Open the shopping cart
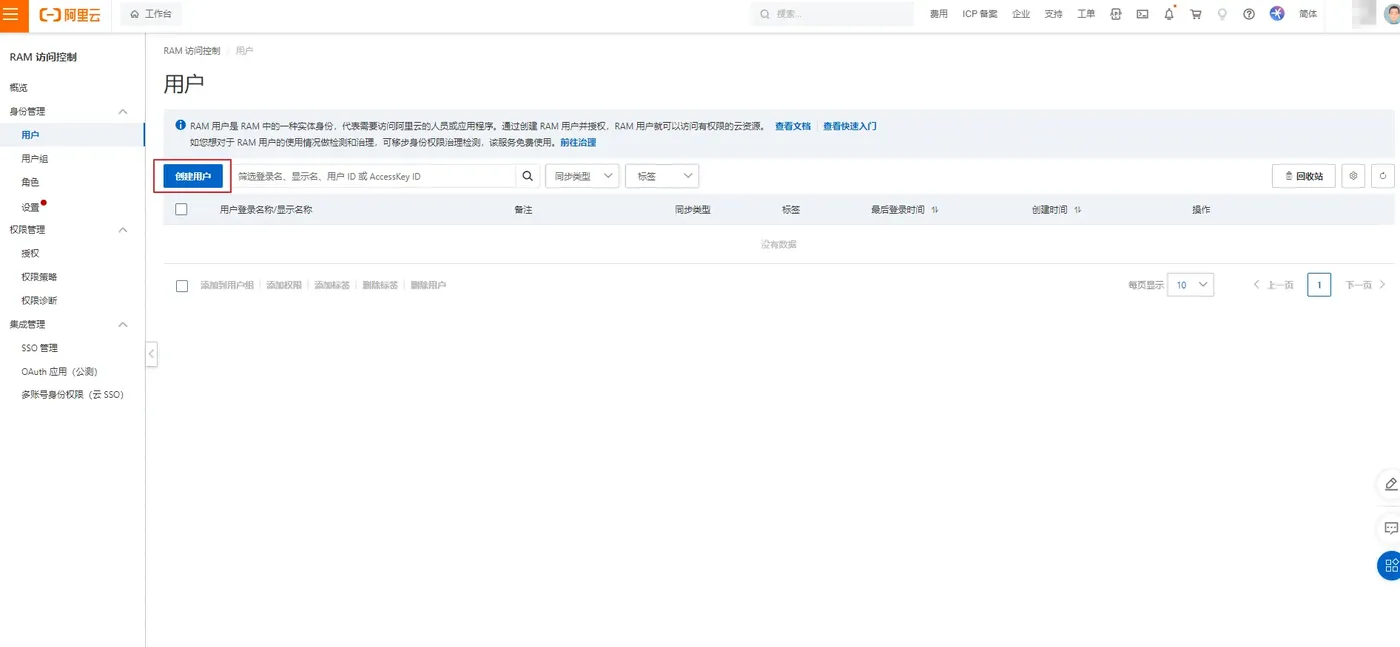This screenshot has width=1400, height=647. click(x=1195, y=14)
